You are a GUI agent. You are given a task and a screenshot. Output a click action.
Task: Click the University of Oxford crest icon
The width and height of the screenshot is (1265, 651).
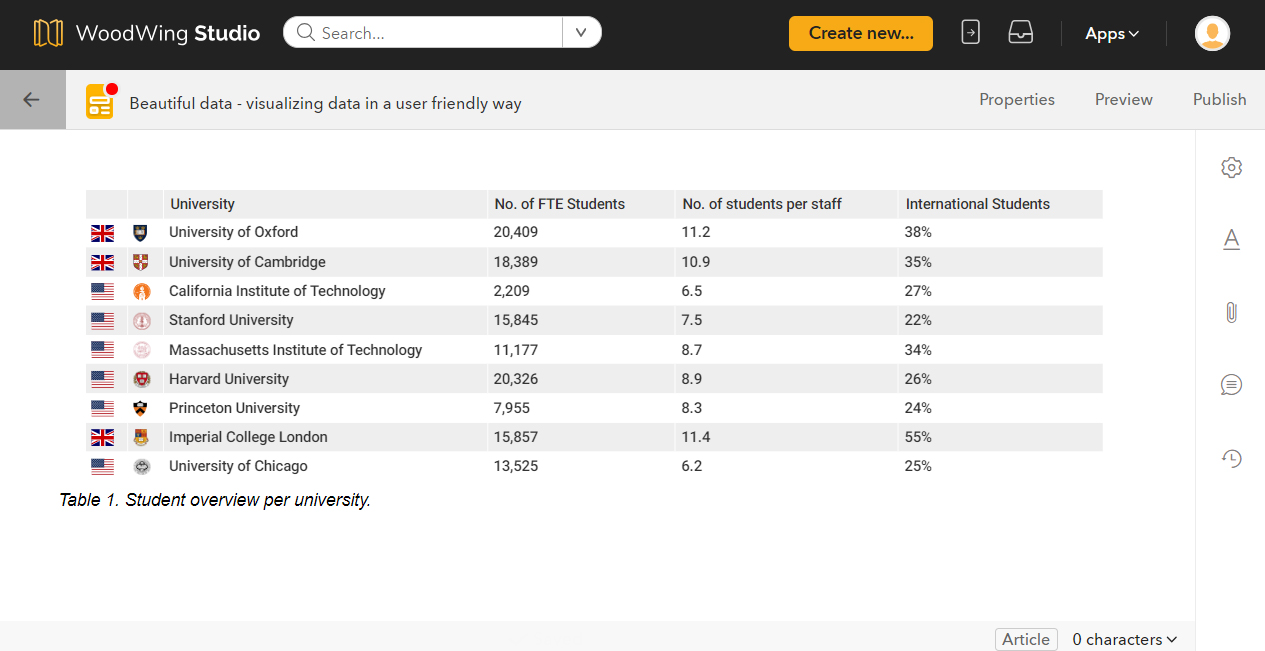tap(140, 232)
